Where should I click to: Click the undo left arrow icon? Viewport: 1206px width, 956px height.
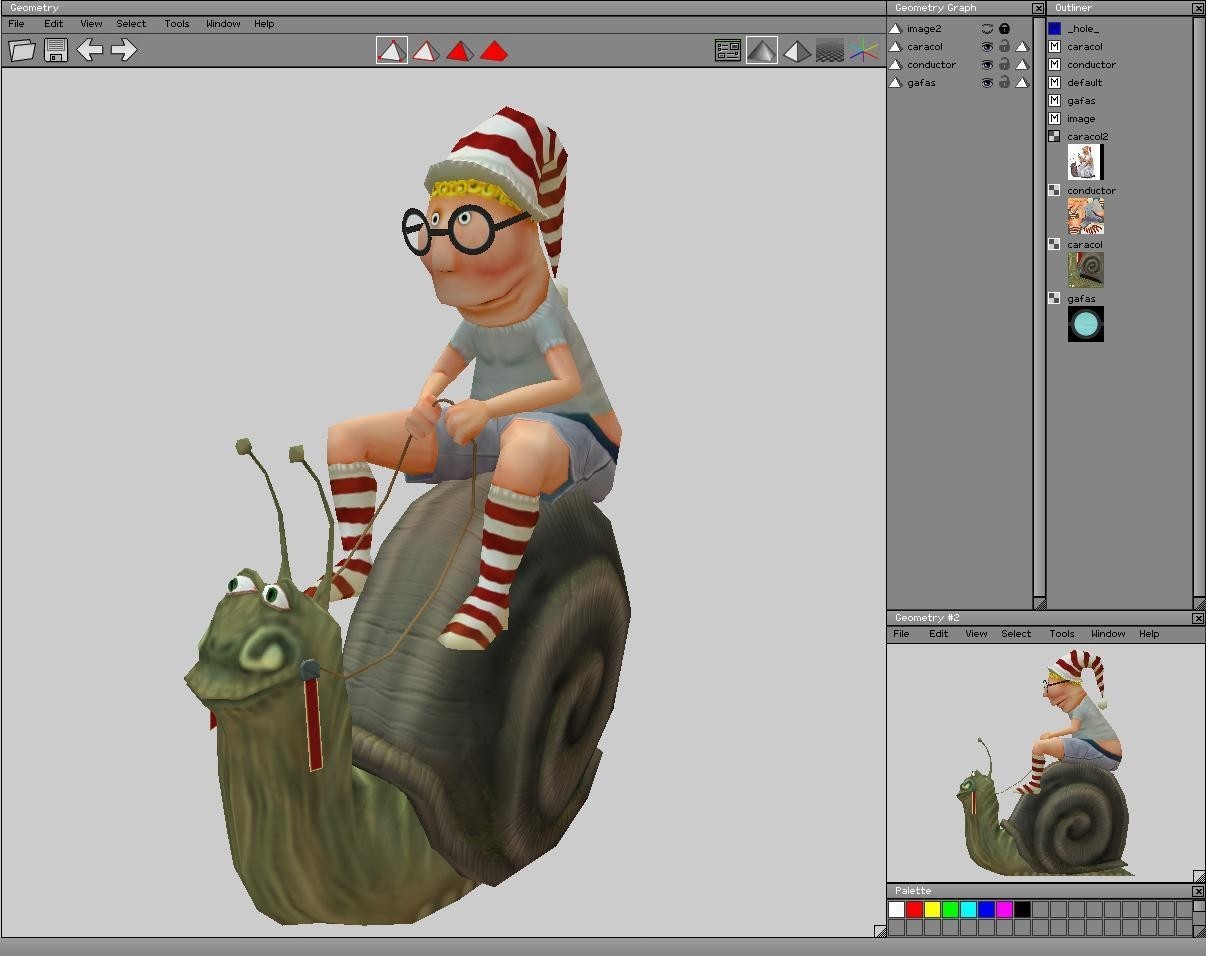(89, 50)
